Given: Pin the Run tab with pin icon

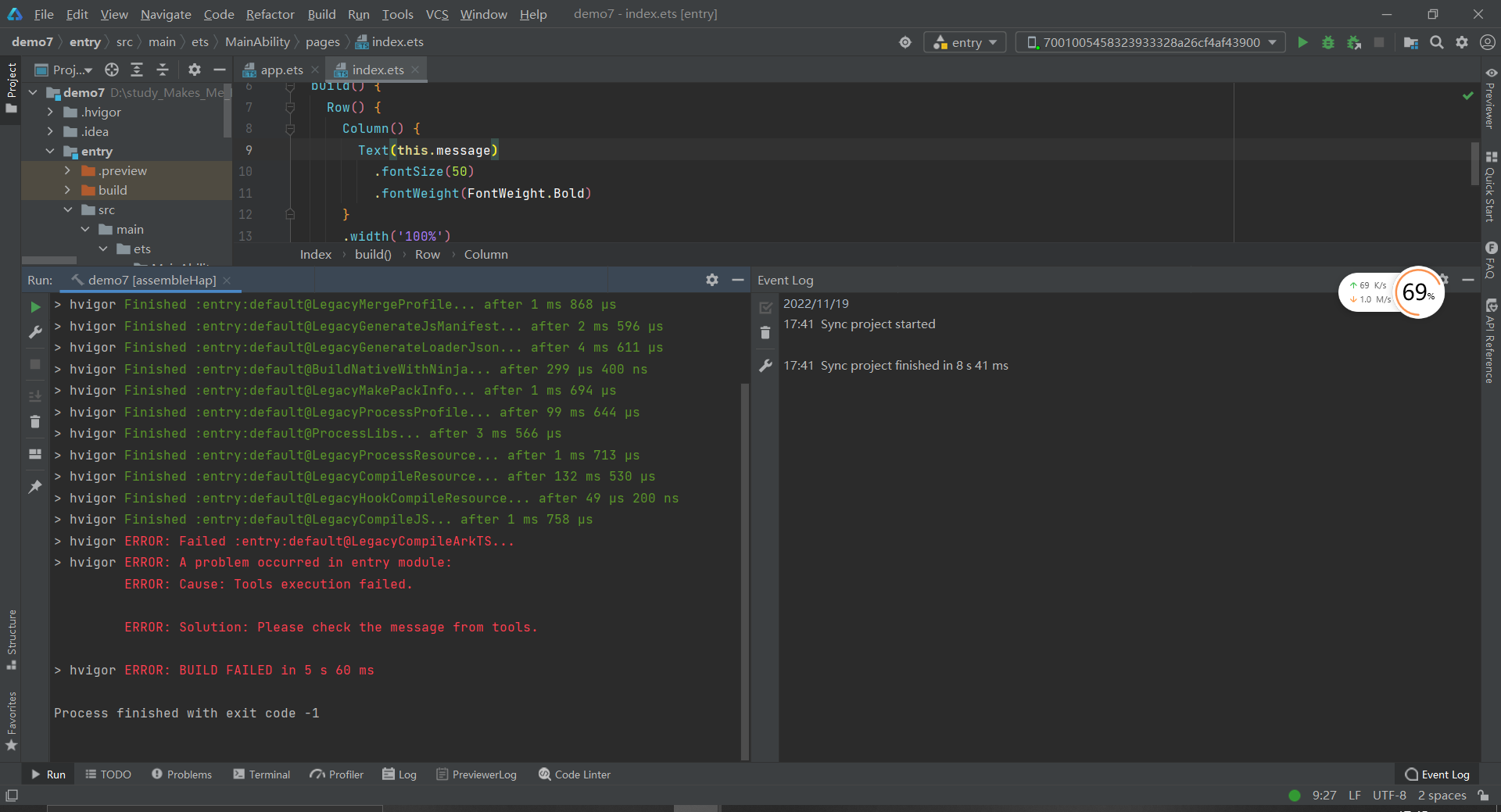Looking at the screenshot, I should [x=35, y=486].
